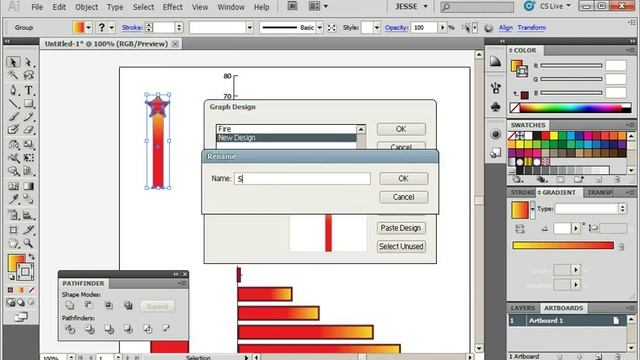640x360 pixels.
Task: Switch to the Stroke panel tab
Action: point(522,192)
